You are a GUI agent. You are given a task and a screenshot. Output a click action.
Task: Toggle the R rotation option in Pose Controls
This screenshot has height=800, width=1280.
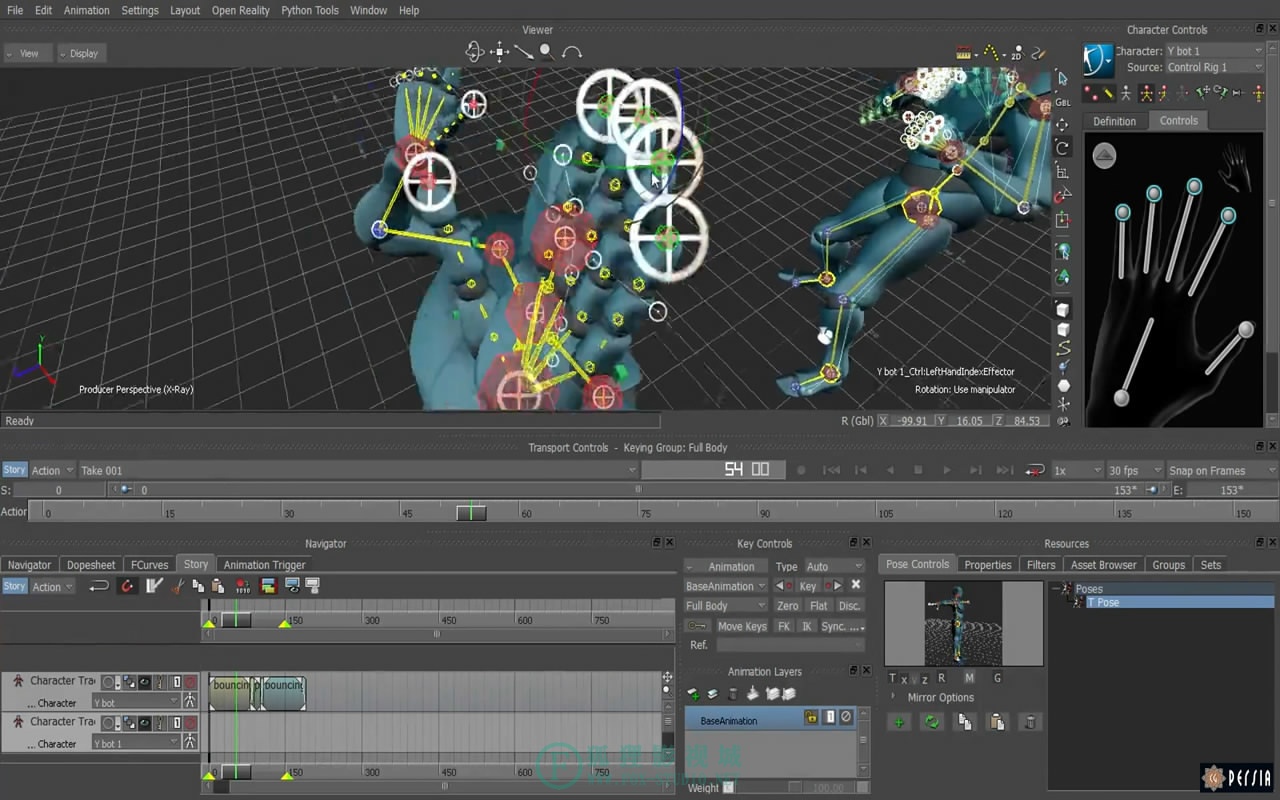tap(941, 678)
